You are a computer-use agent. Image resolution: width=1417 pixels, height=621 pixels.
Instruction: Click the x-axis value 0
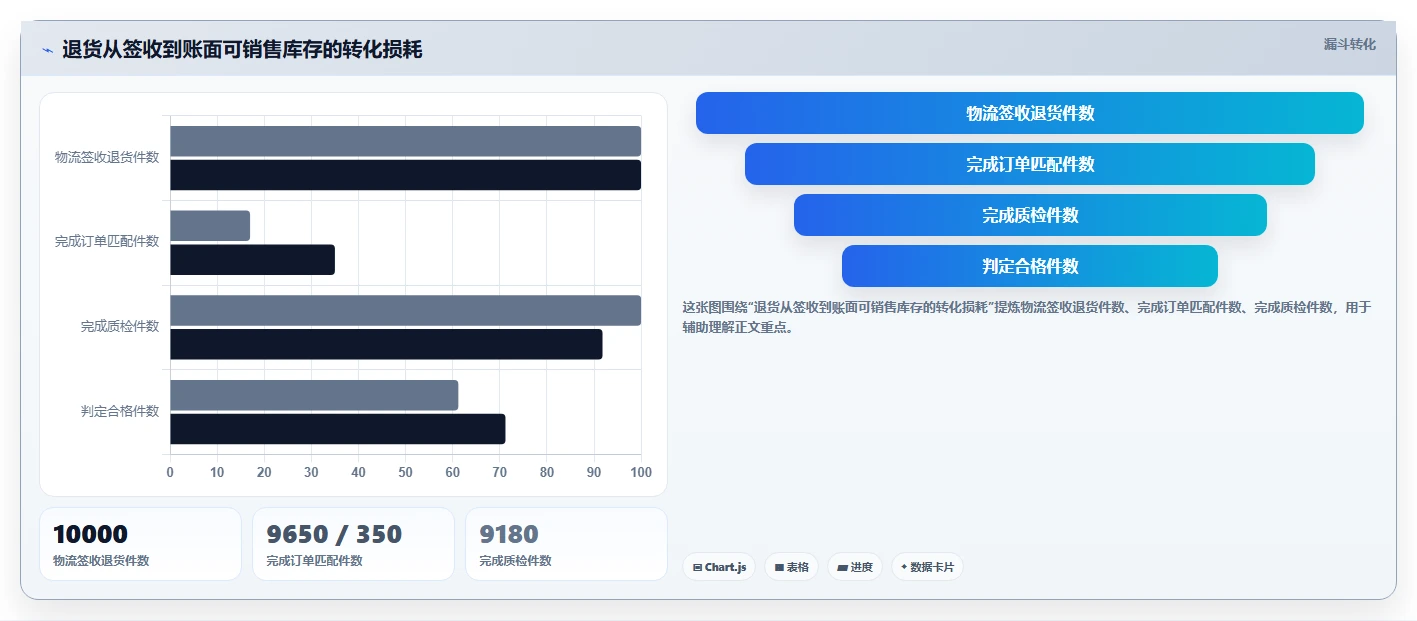[x=170, y=472]
